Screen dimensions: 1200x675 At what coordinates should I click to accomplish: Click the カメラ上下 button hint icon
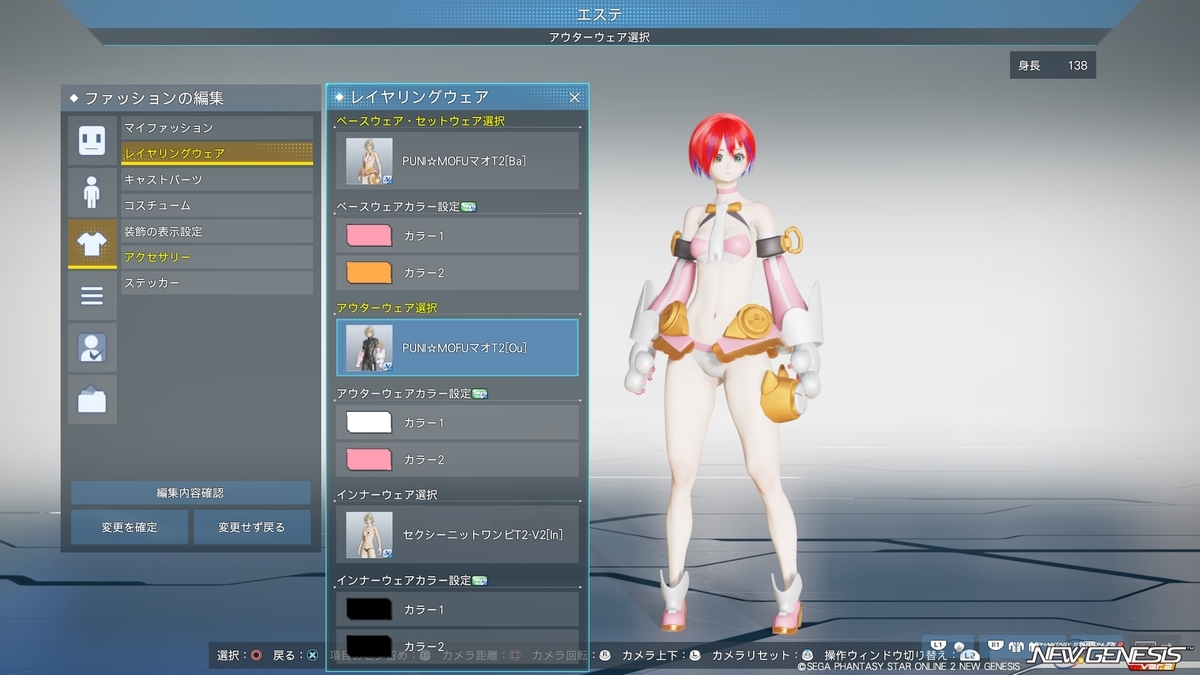point(697,656)
